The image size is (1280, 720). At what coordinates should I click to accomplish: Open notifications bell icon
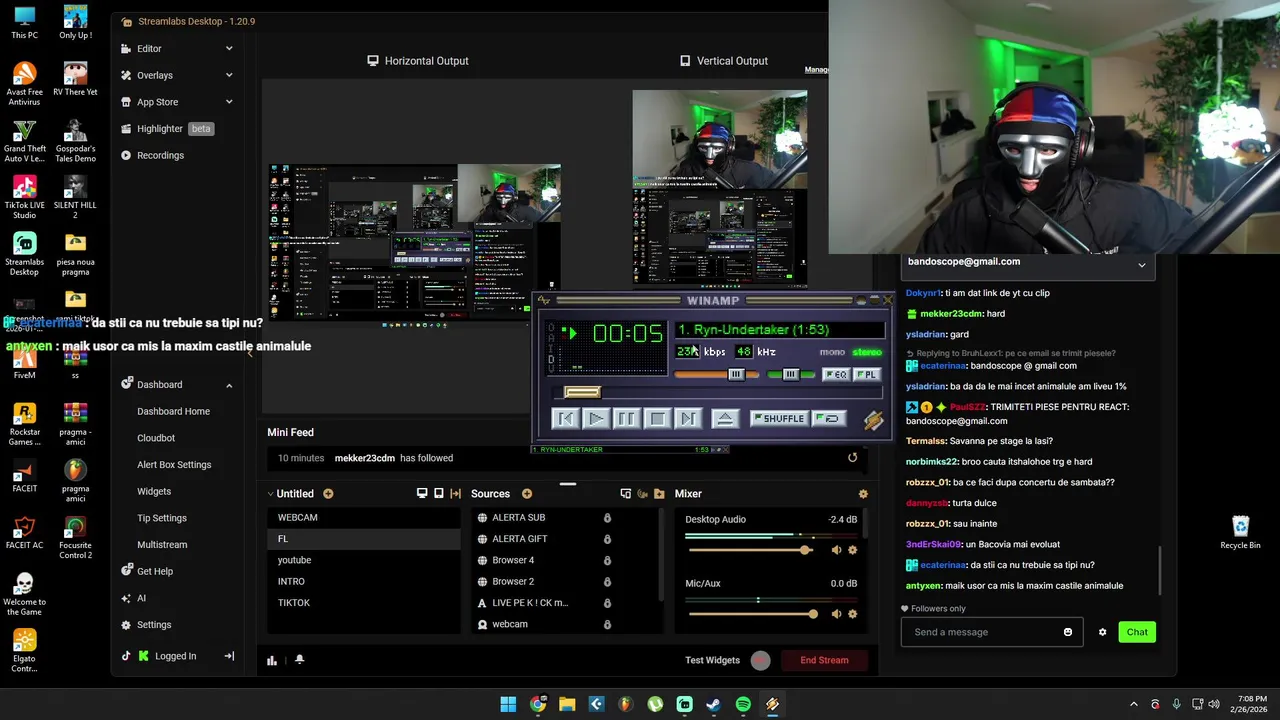(x=299, y=660)
